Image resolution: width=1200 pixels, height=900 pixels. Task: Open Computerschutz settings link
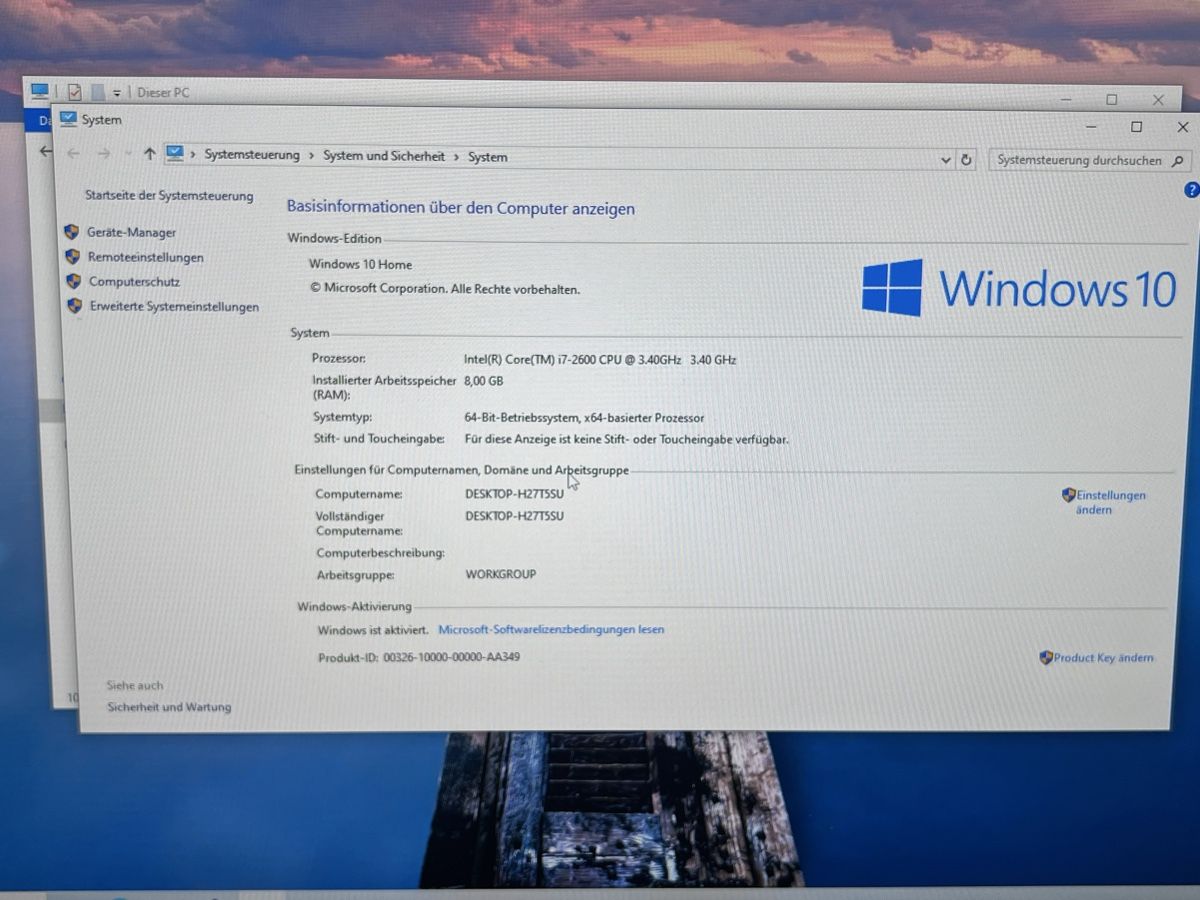click(x=134, y=282)
